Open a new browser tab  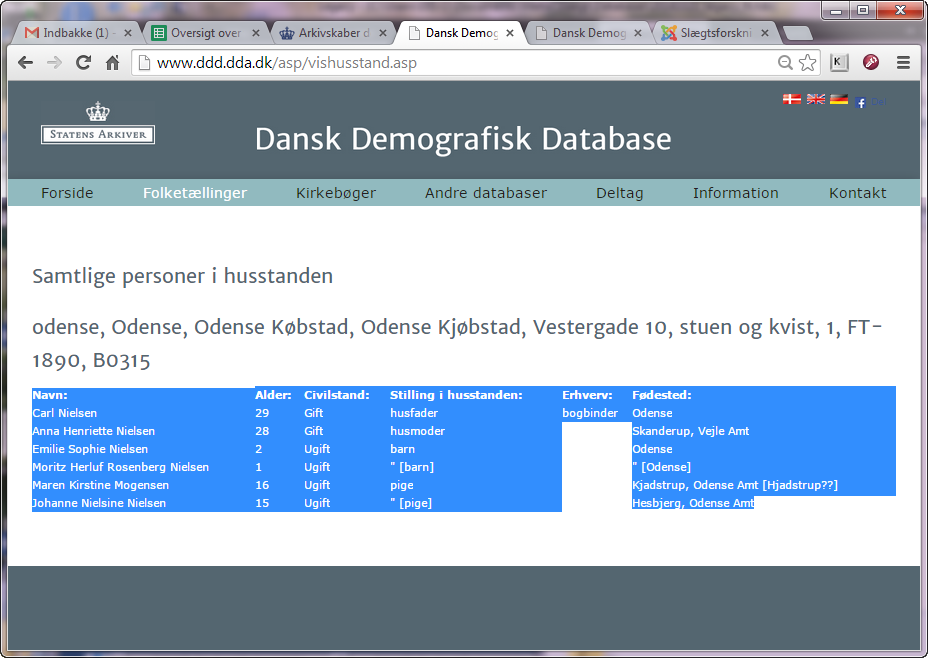pyautogui.click(x=797, y=34)
